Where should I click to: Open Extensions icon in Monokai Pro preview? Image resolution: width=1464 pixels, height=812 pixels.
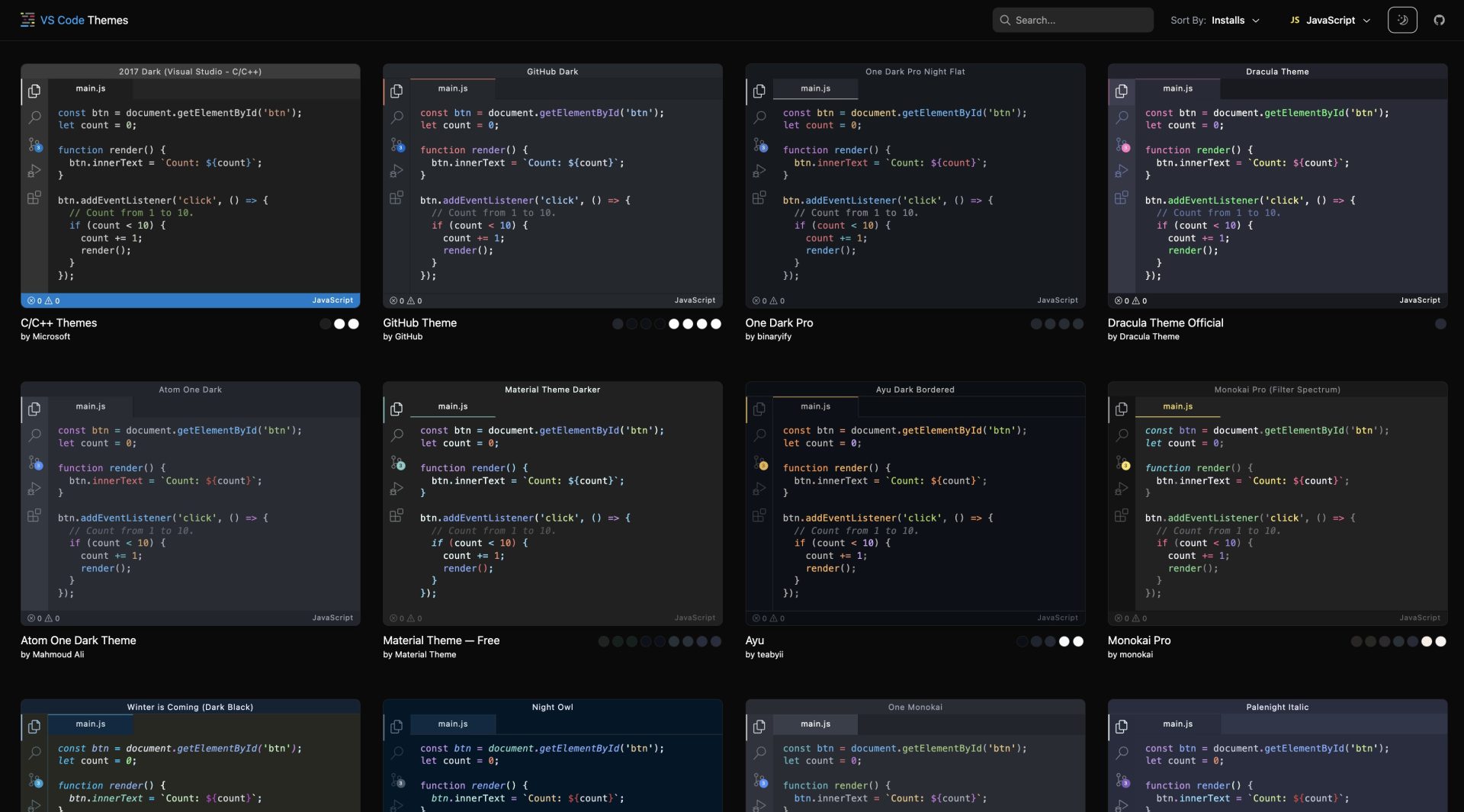1122,515
